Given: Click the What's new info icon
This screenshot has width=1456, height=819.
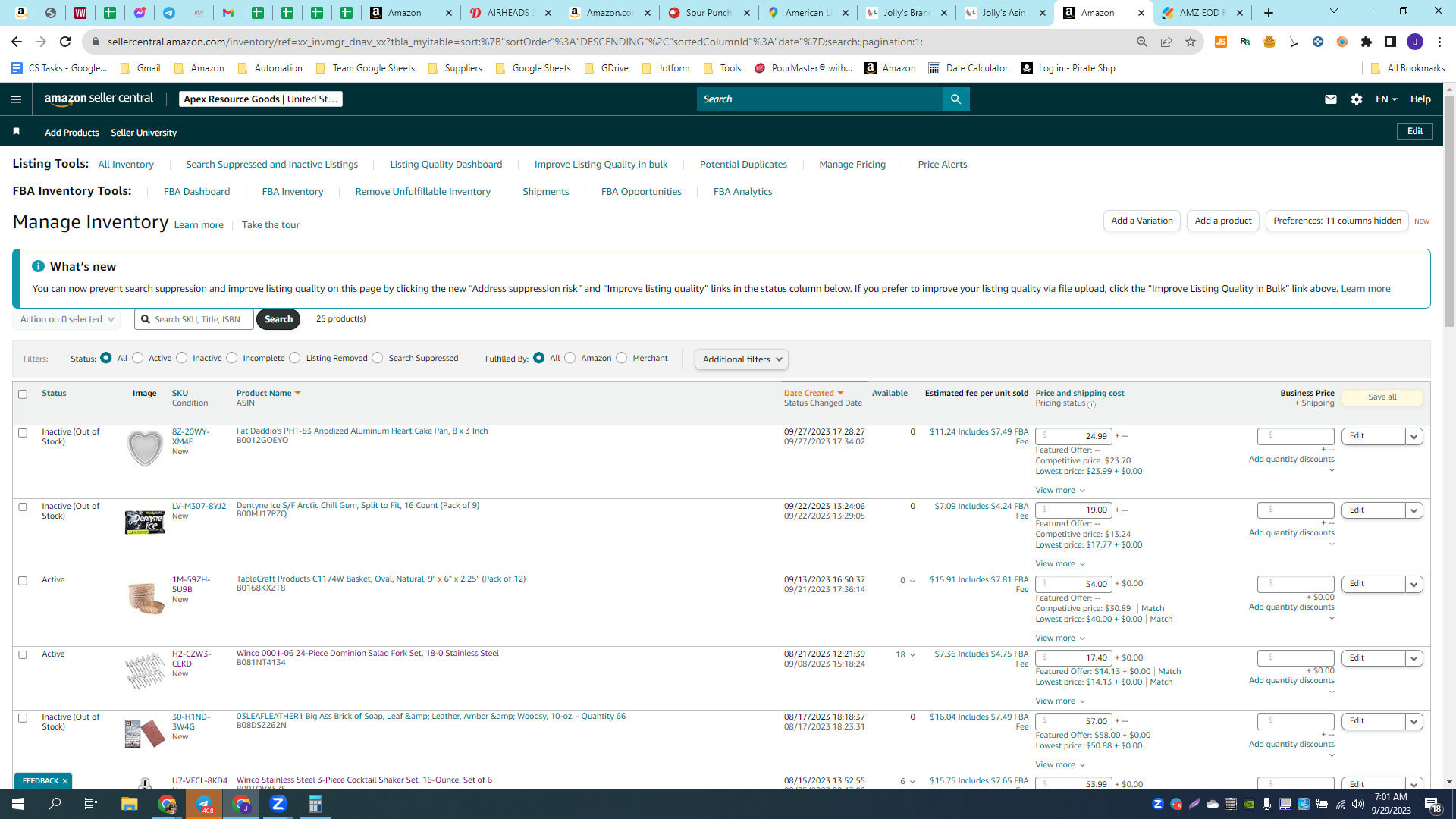Looking at the screenshot, I should (38, 266).
